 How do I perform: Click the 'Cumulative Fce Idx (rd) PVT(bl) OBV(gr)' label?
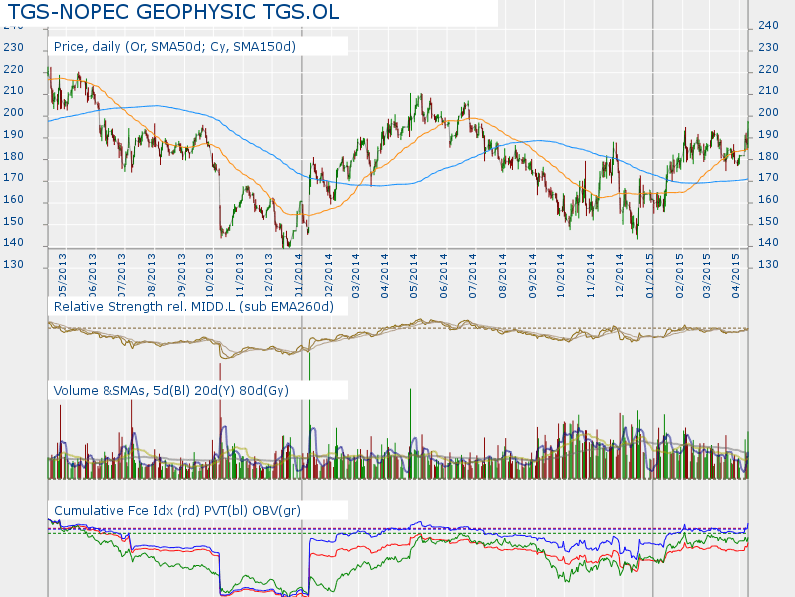pyautogui.click(x=177, y=510)
